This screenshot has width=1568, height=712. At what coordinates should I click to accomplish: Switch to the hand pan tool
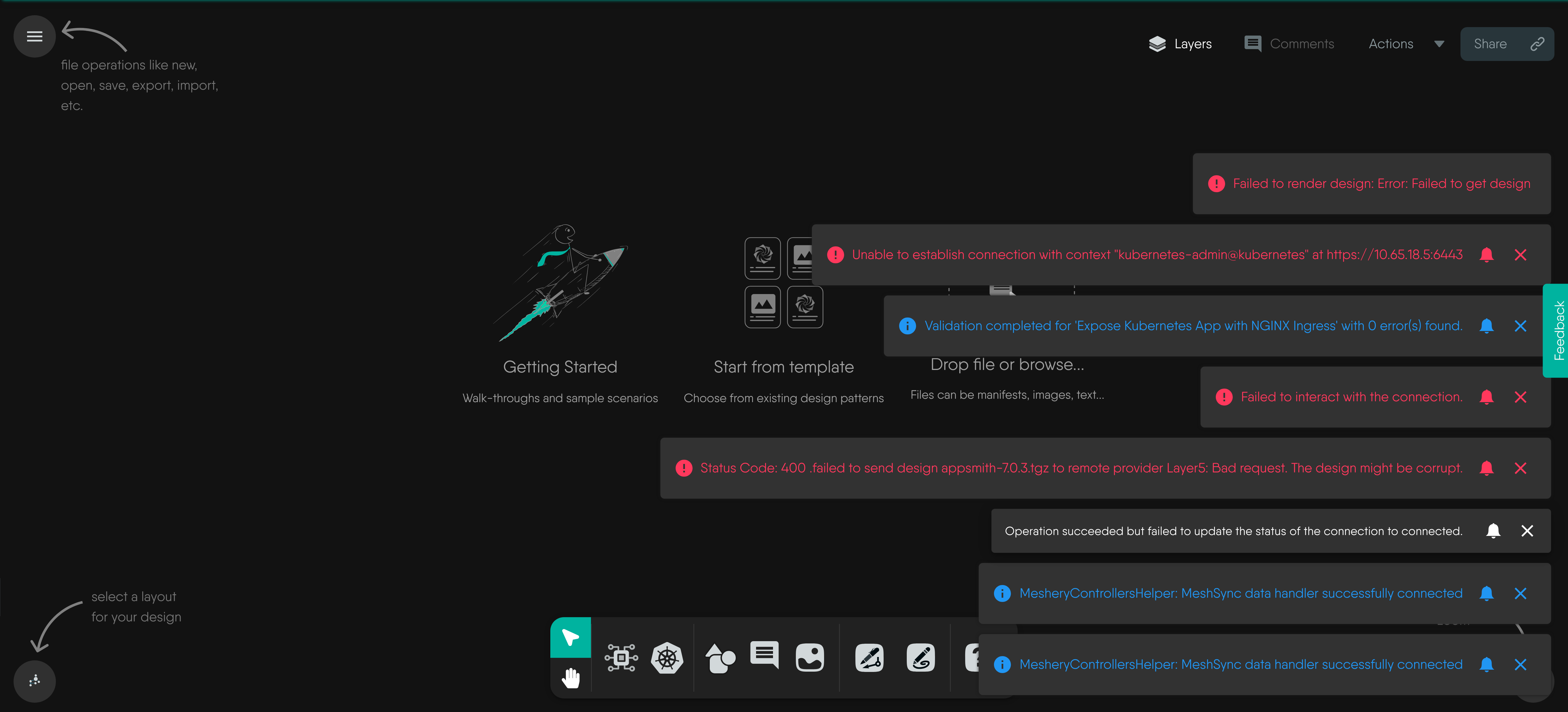pos(570,677)
